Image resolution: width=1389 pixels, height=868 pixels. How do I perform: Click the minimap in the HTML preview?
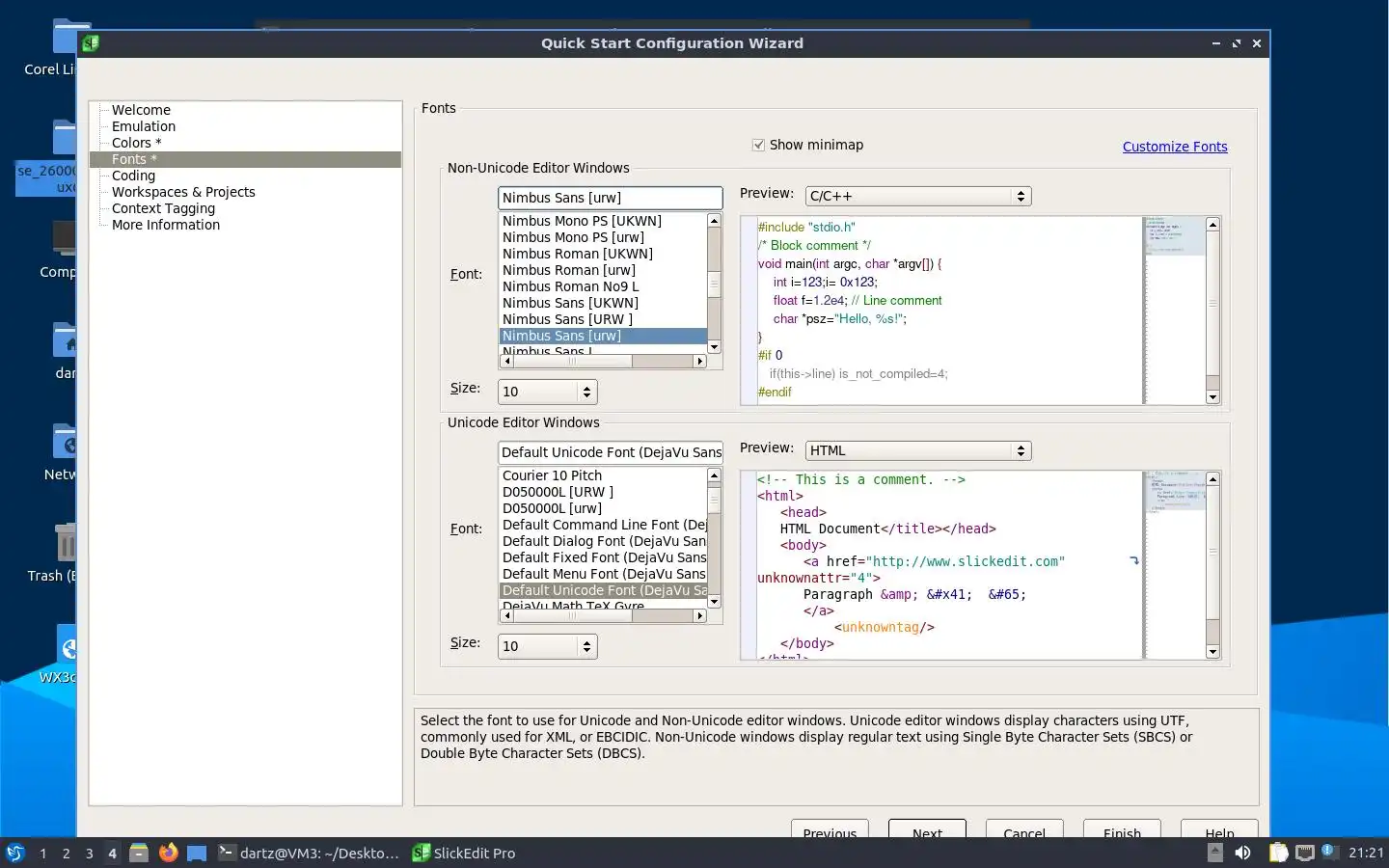coord(1174,564)
